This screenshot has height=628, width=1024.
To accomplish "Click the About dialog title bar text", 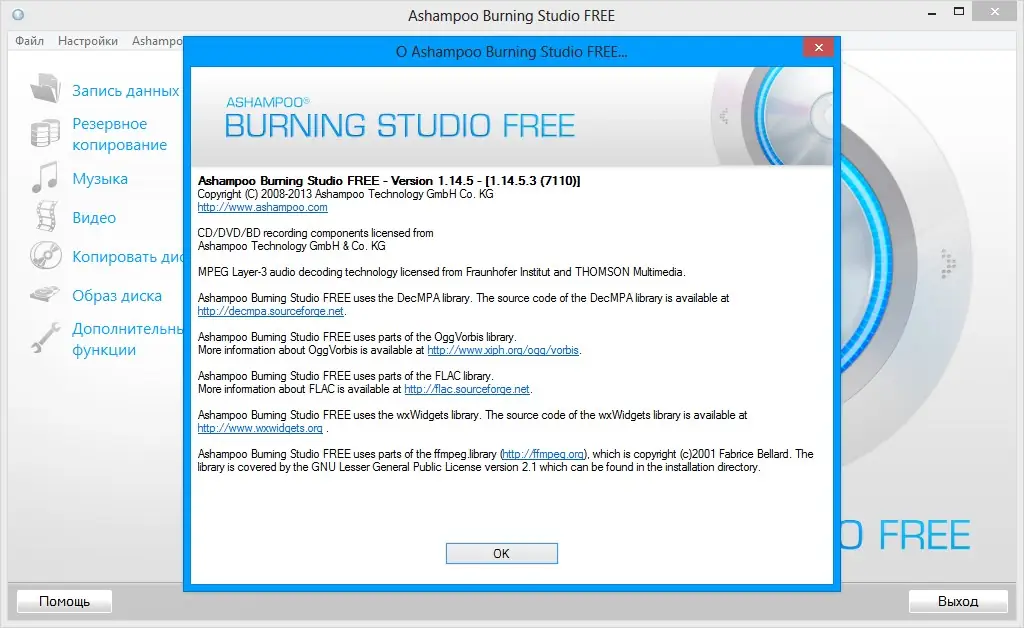I will point(511,52).
